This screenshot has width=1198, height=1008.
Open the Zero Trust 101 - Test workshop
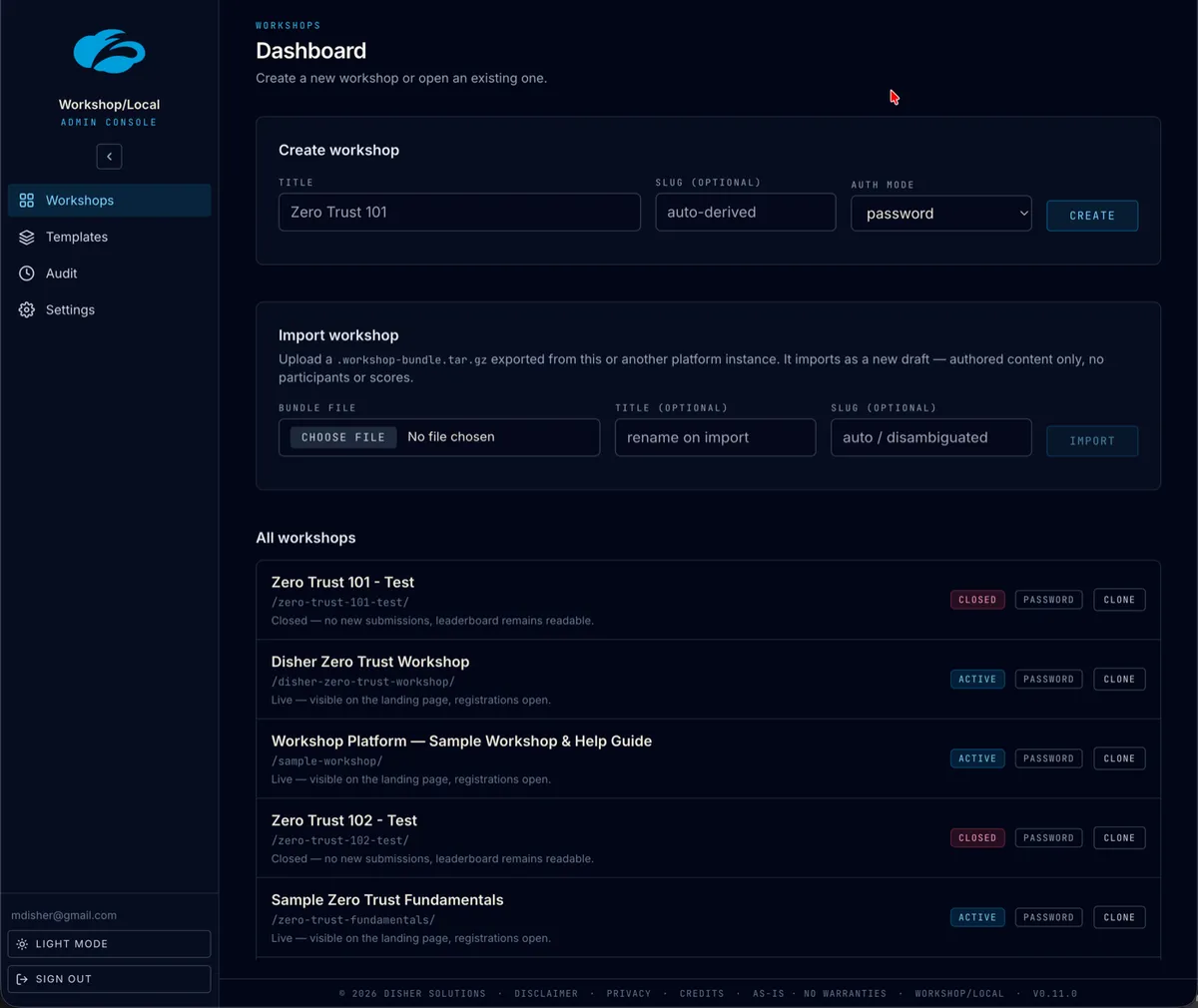(342, 583)
